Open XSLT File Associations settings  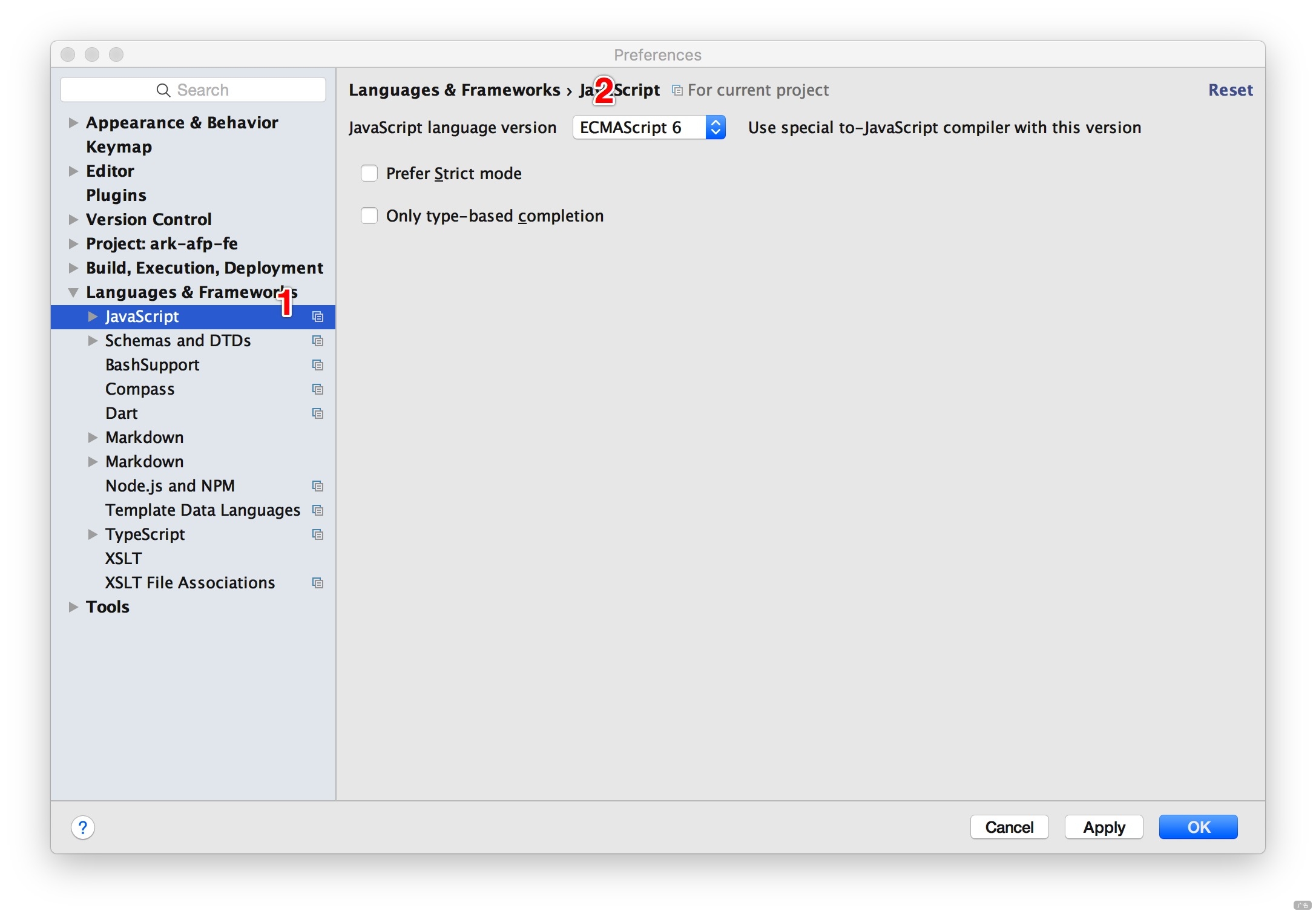pos(190,583)
